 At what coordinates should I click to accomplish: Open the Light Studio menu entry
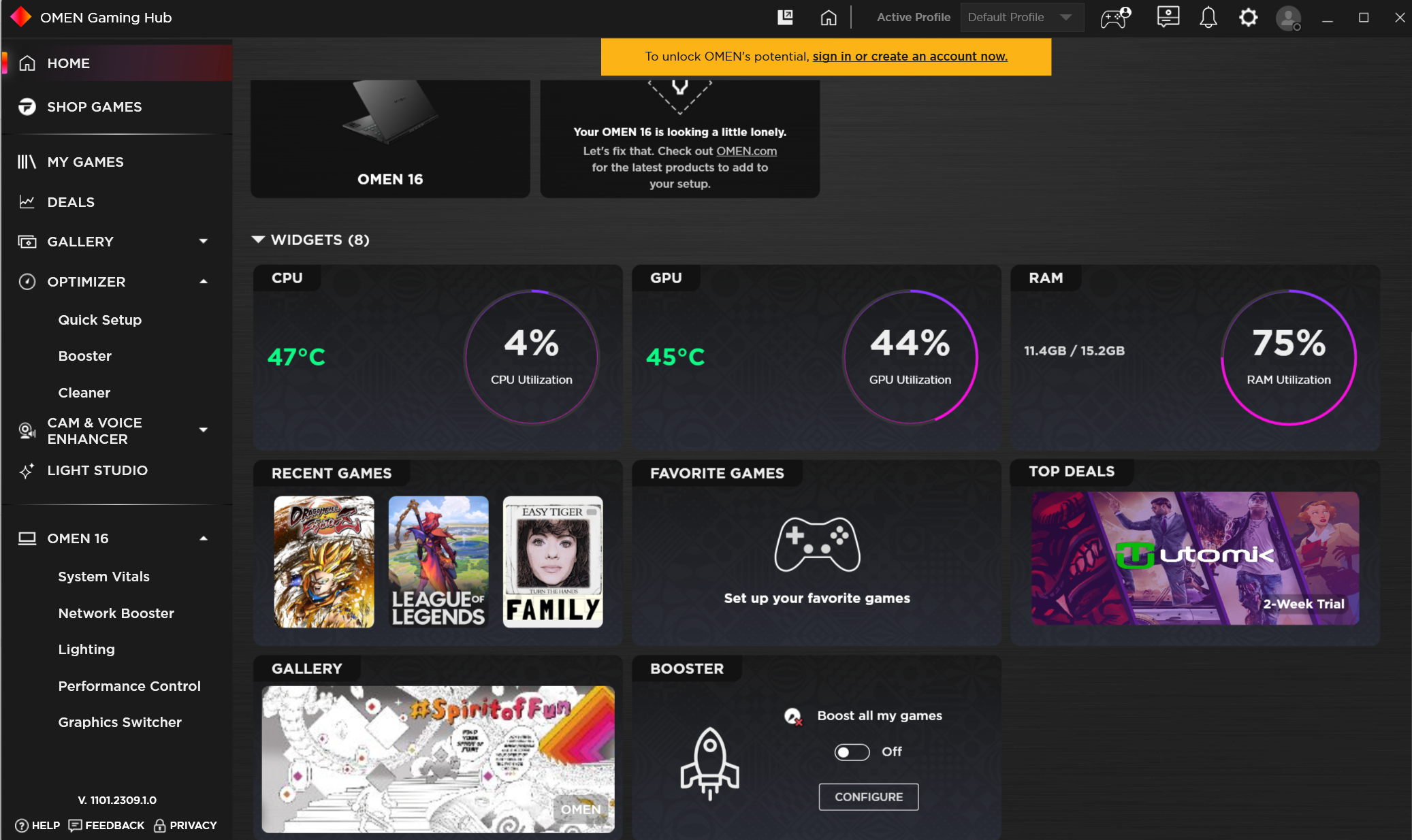point(97,470)
